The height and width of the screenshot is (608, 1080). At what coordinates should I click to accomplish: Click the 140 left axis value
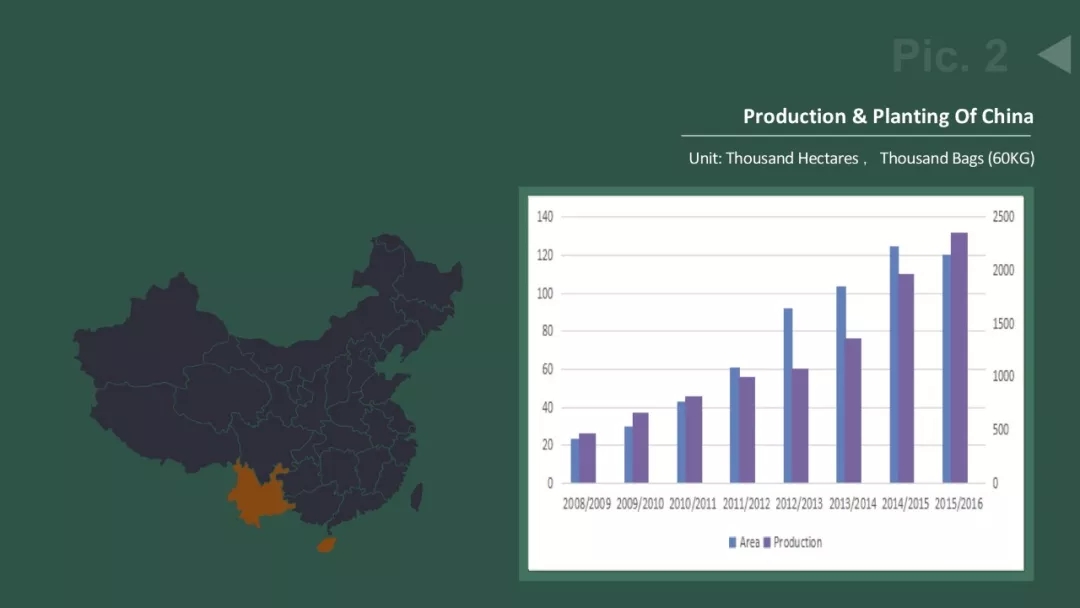tap(545, 217)
